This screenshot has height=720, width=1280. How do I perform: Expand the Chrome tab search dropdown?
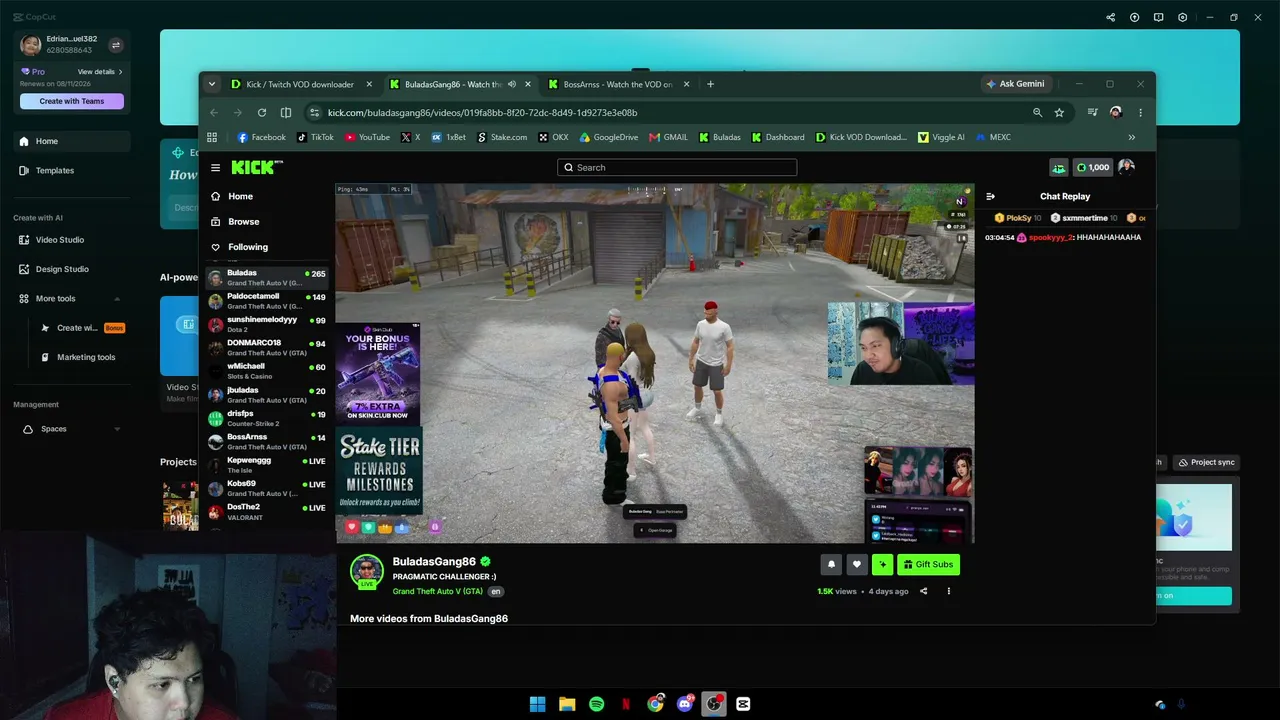(212, 84)
